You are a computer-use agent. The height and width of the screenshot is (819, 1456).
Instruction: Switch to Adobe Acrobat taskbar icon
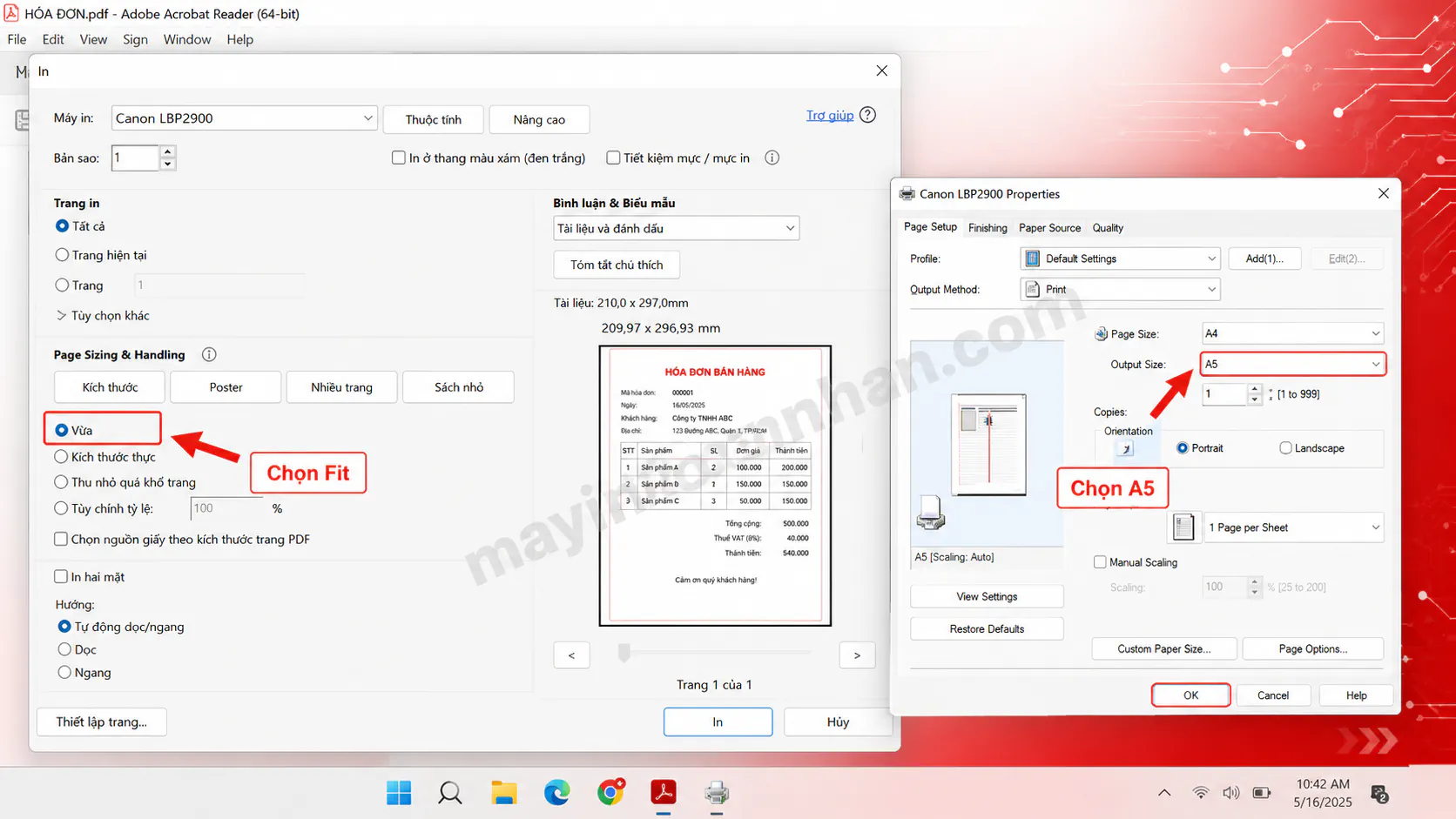[x=664, y=792]
